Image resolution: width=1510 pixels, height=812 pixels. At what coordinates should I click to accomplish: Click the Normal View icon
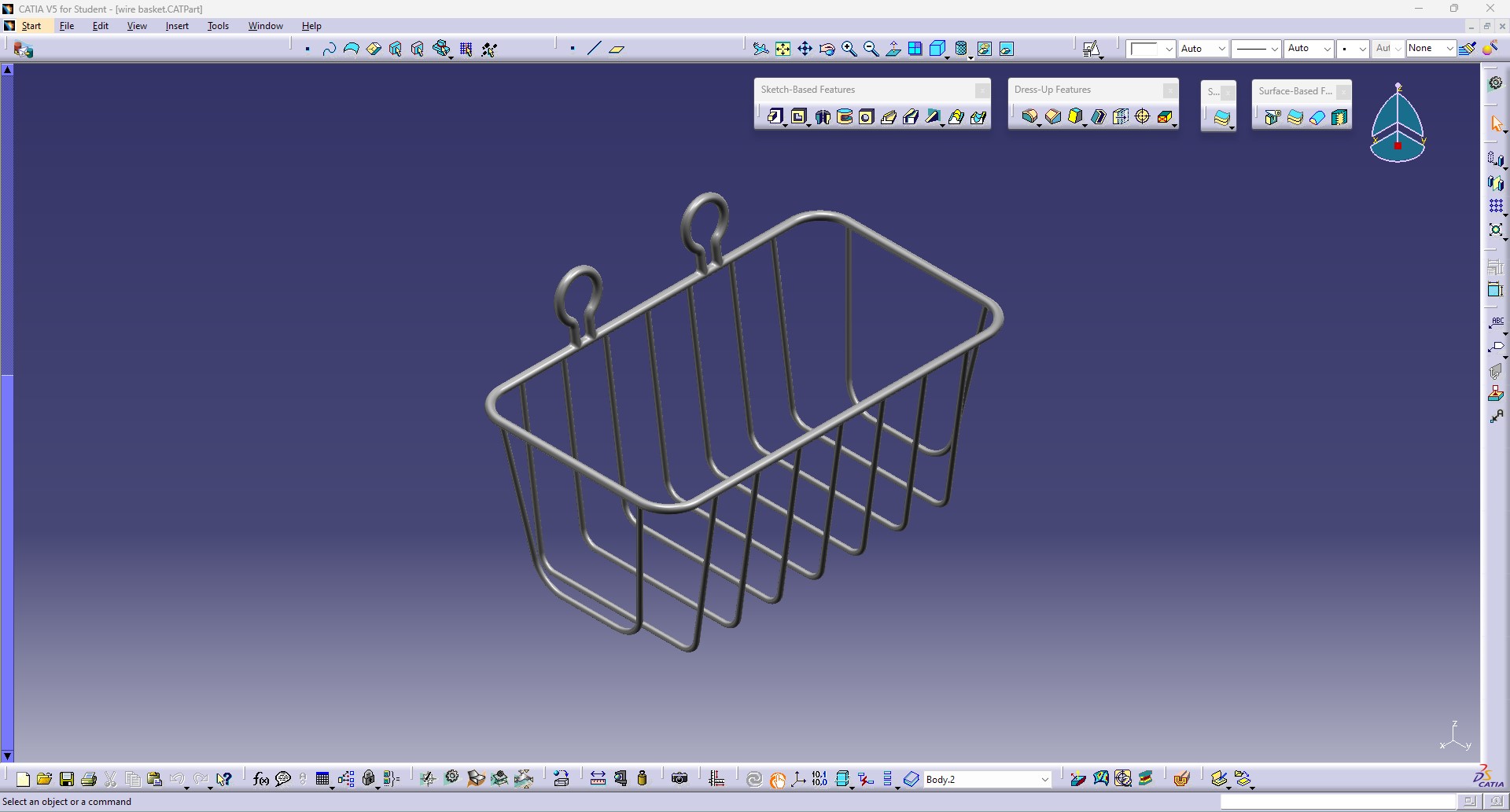(x=893, y=49)
